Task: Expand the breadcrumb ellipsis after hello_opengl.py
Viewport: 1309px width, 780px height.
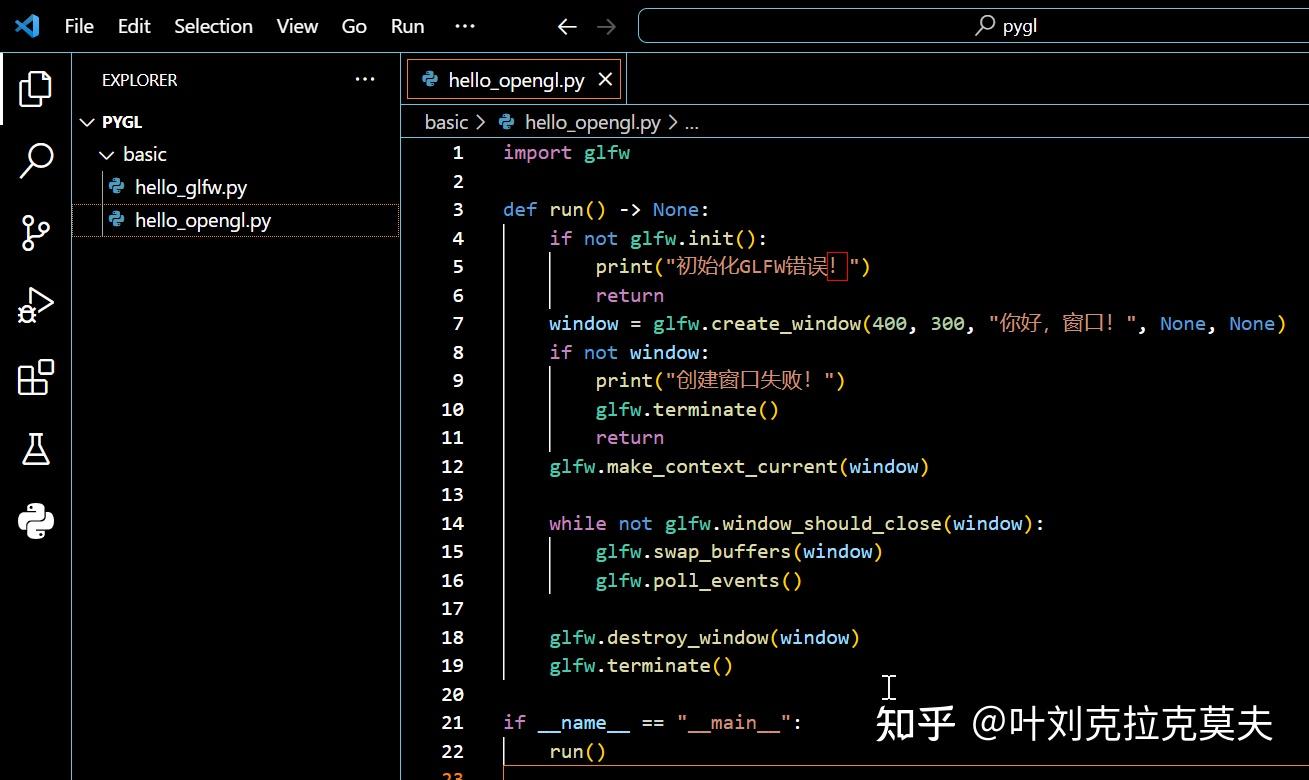Action: pos(692,121)
